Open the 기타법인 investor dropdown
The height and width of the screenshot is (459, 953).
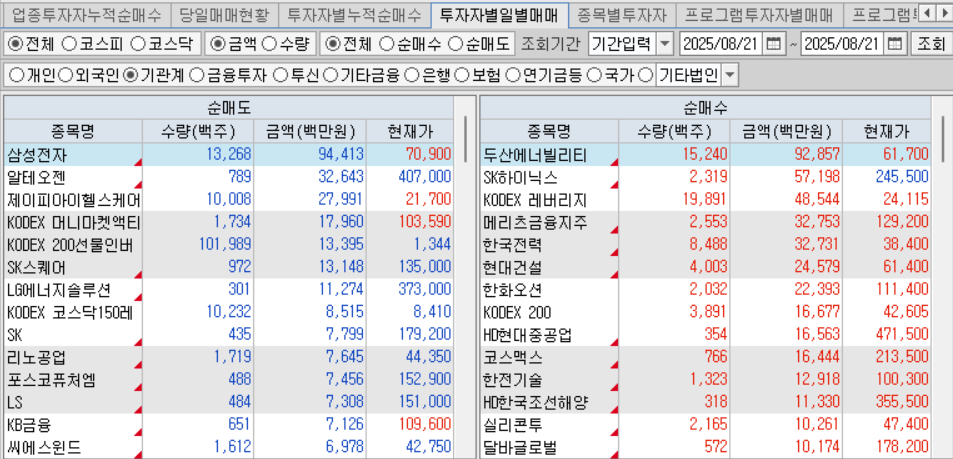coord(729,75)
